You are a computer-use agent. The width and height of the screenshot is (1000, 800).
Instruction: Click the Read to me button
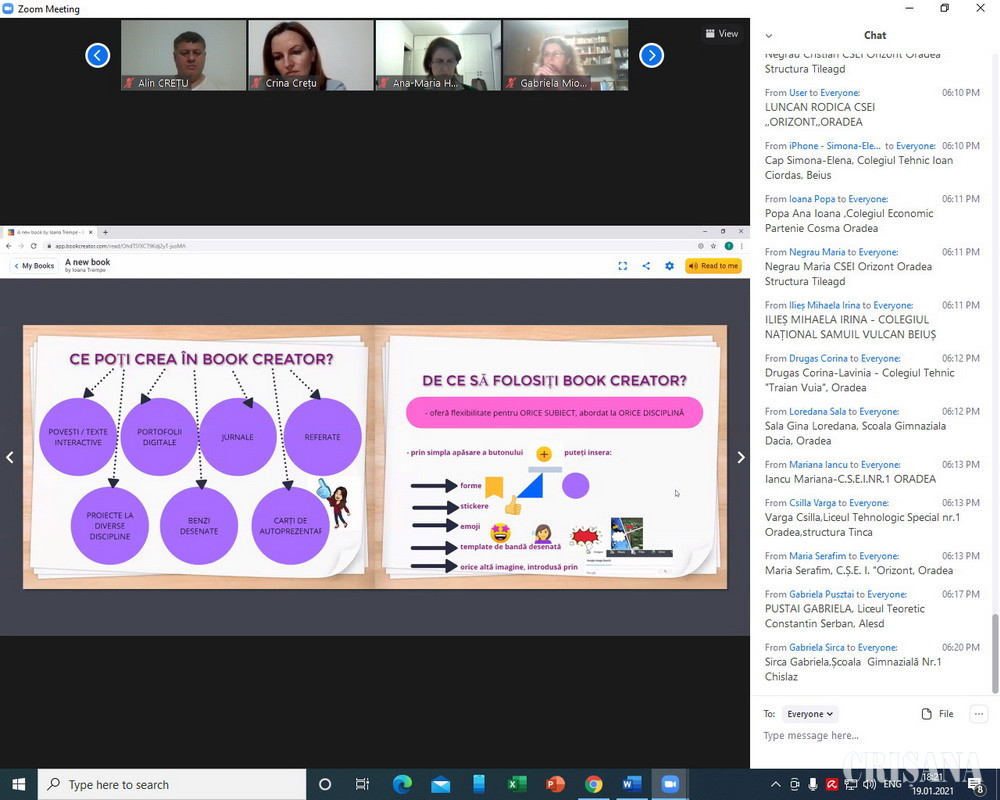click(x=713, y=266)
